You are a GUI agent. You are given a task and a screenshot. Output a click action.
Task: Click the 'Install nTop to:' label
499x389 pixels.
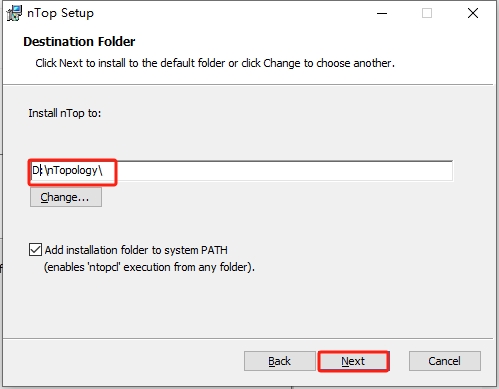pos(65,113)
